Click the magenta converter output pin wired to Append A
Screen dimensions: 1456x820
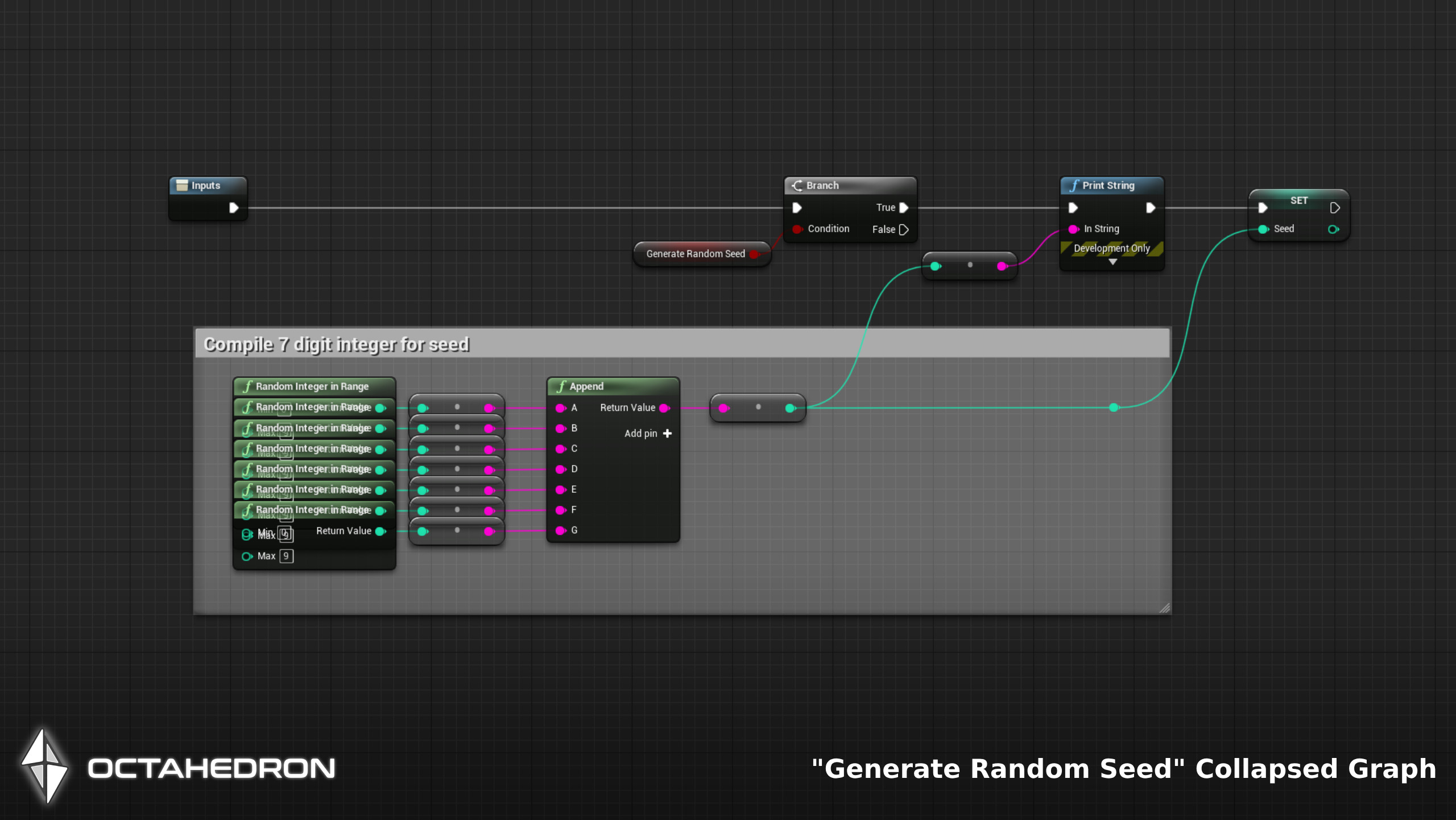tap(489, 407)
